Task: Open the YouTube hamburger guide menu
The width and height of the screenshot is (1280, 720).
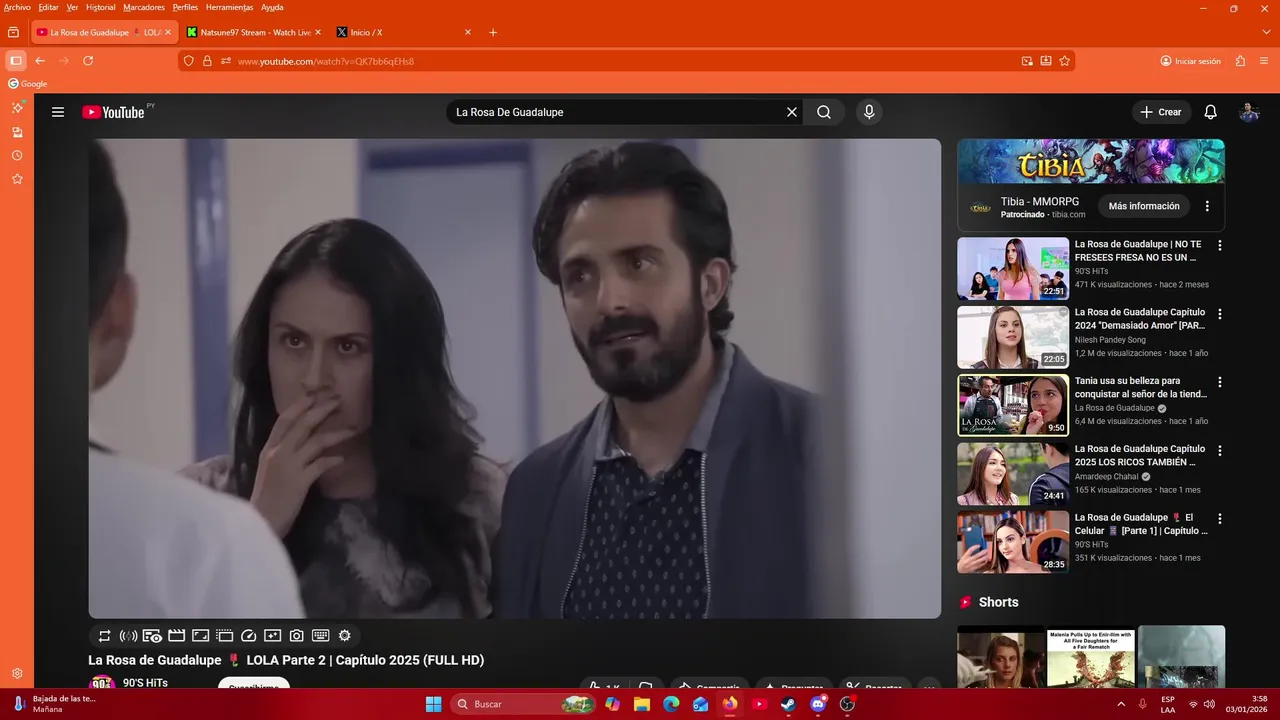Action: 58,112
